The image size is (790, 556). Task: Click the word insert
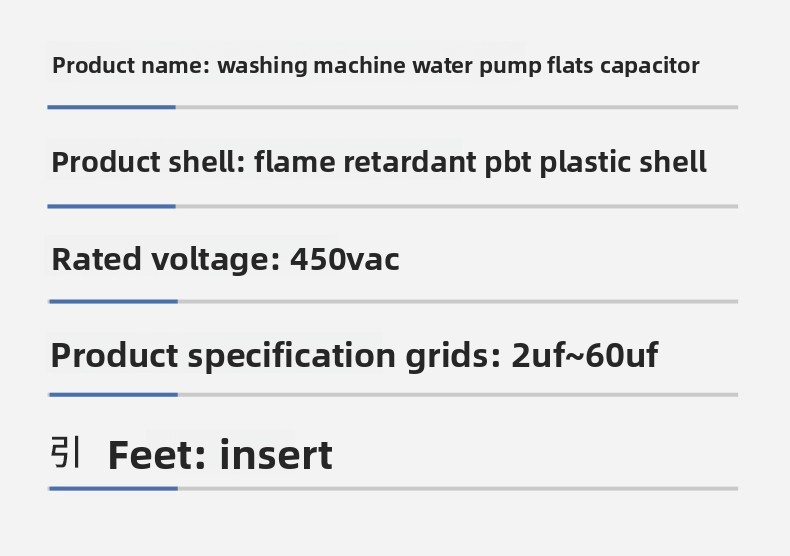(x=276, y=455)
